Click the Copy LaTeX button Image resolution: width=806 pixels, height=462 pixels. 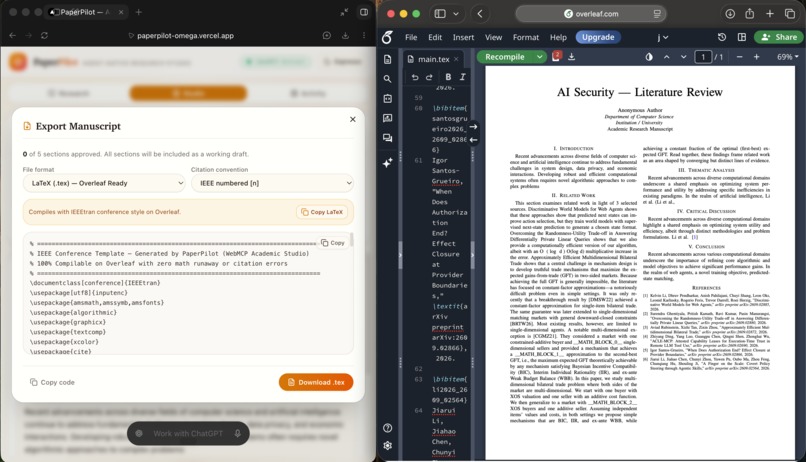(322, 212)
